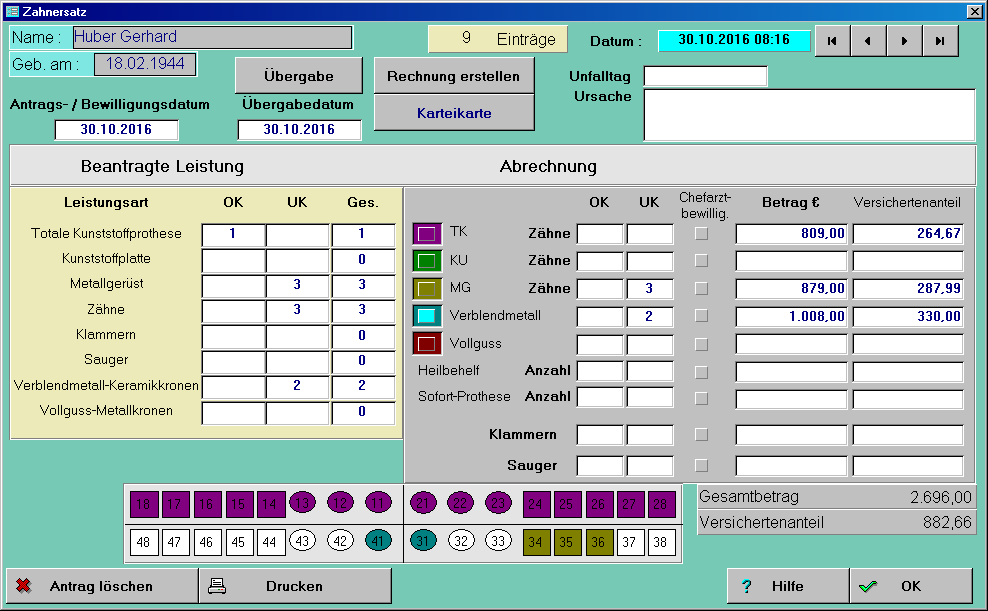The image size is (988, 611).
Task: Go to the next record
Action: [x=904, y=41]
